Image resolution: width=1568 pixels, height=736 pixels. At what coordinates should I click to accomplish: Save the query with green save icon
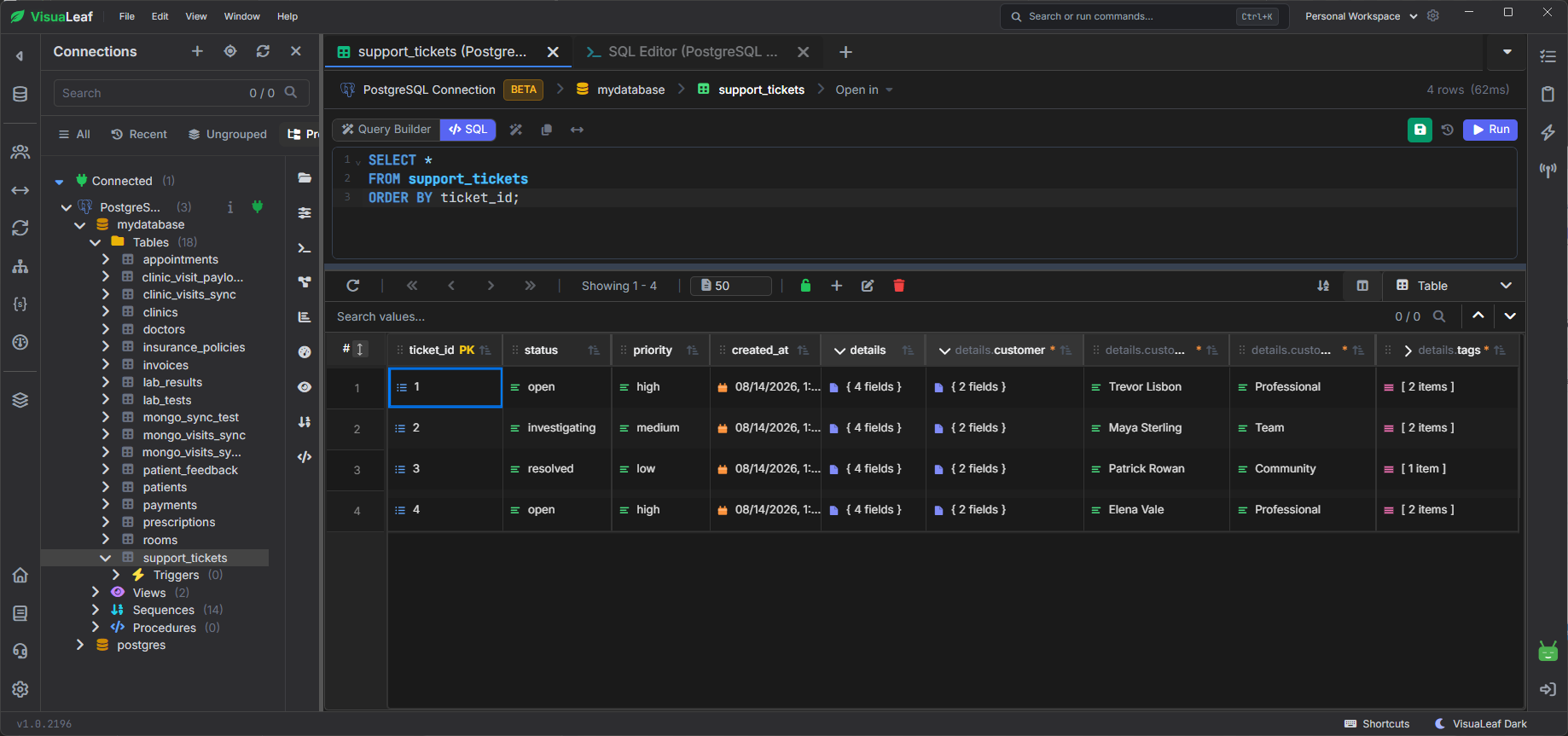coord(1420,130)
